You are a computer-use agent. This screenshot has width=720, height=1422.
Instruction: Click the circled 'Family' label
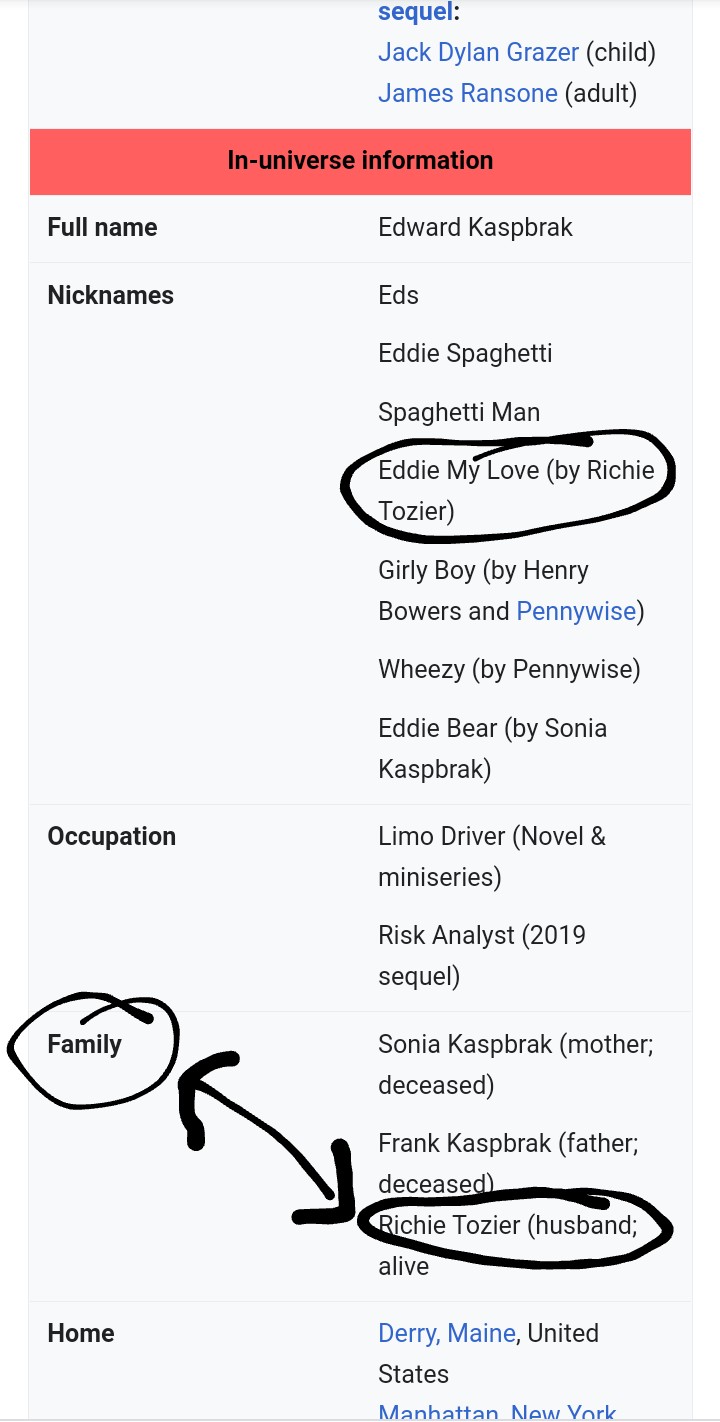click(x=84, y=1044)
